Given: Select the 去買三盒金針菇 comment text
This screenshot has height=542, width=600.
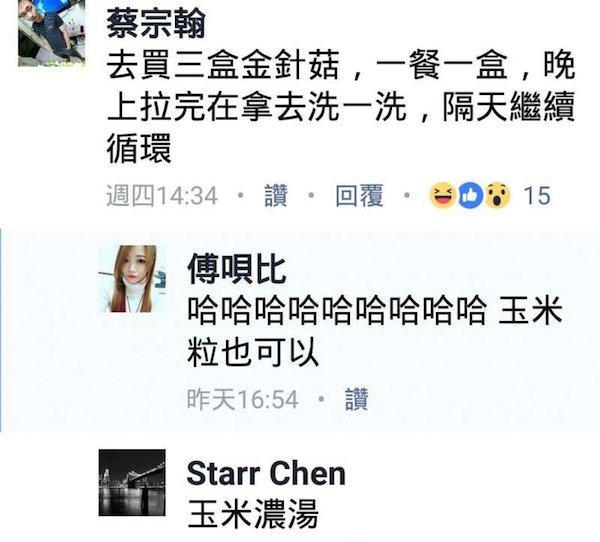Looking at the screenshot, I should point(341,106).
